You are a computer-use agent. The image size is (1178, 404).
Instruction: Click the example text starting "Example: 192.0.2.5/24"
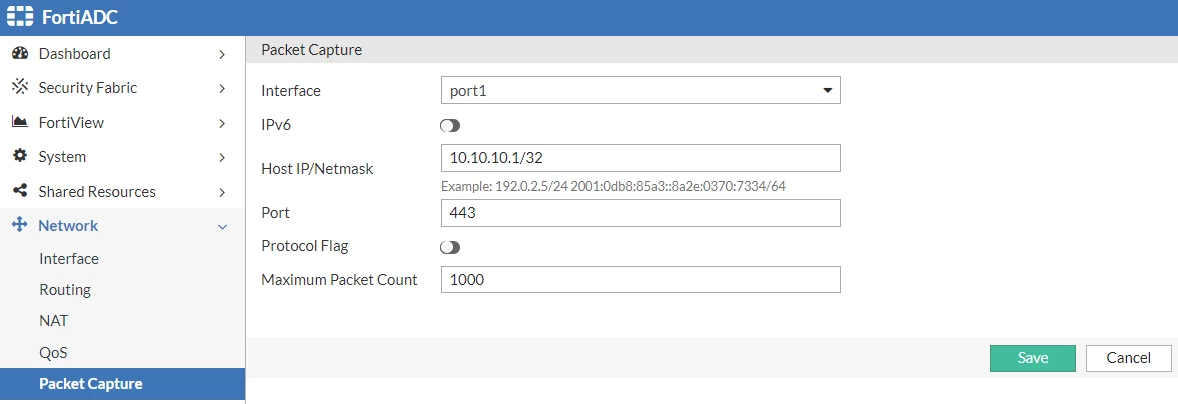[x=613, y=186]
